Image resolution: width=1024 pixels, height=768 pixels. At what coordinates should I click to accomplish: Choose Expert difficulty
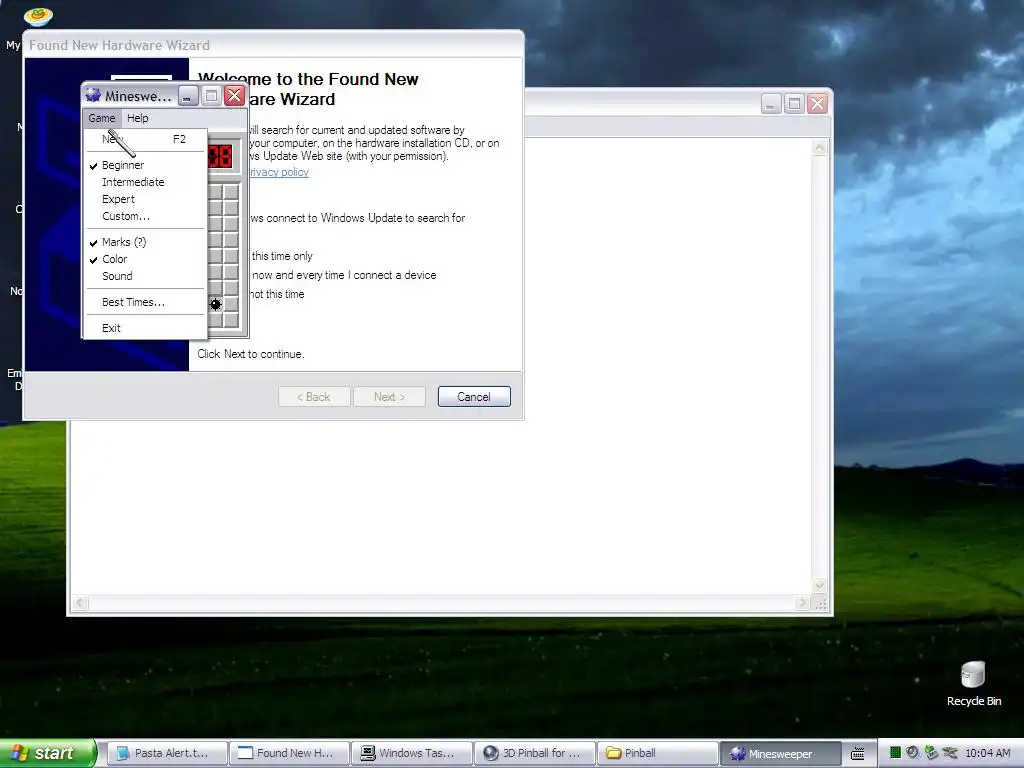(145, 199)
